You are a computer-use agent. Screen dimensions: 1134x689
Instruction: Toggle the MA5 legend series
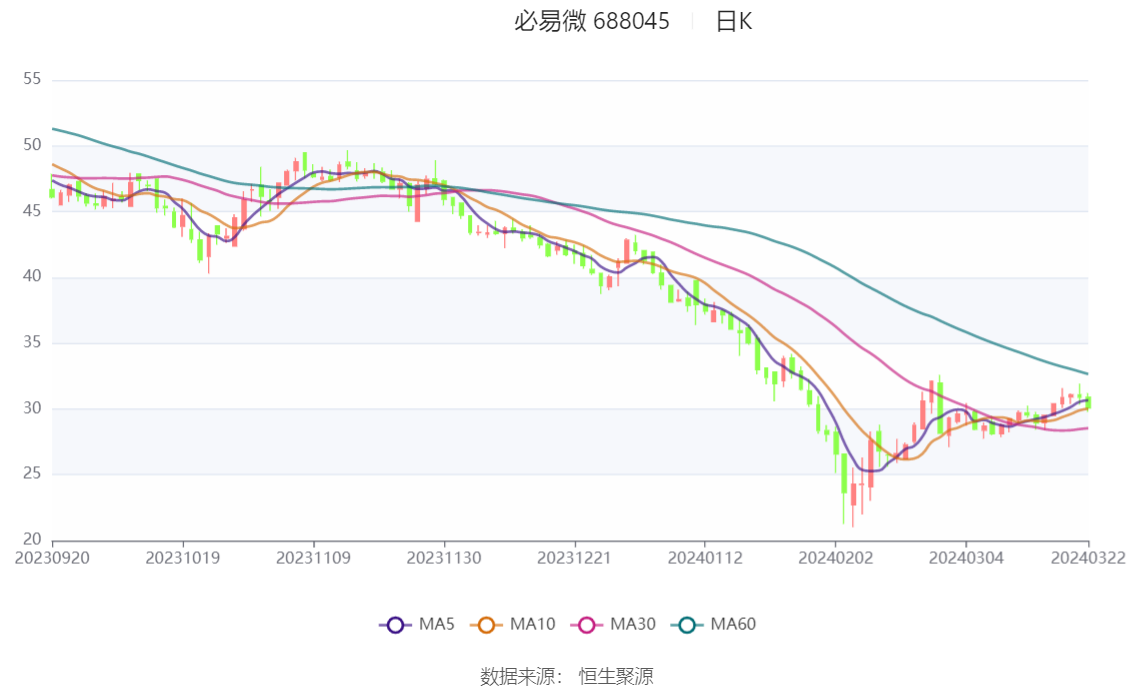pyautogui.click(x=417, y=625)
